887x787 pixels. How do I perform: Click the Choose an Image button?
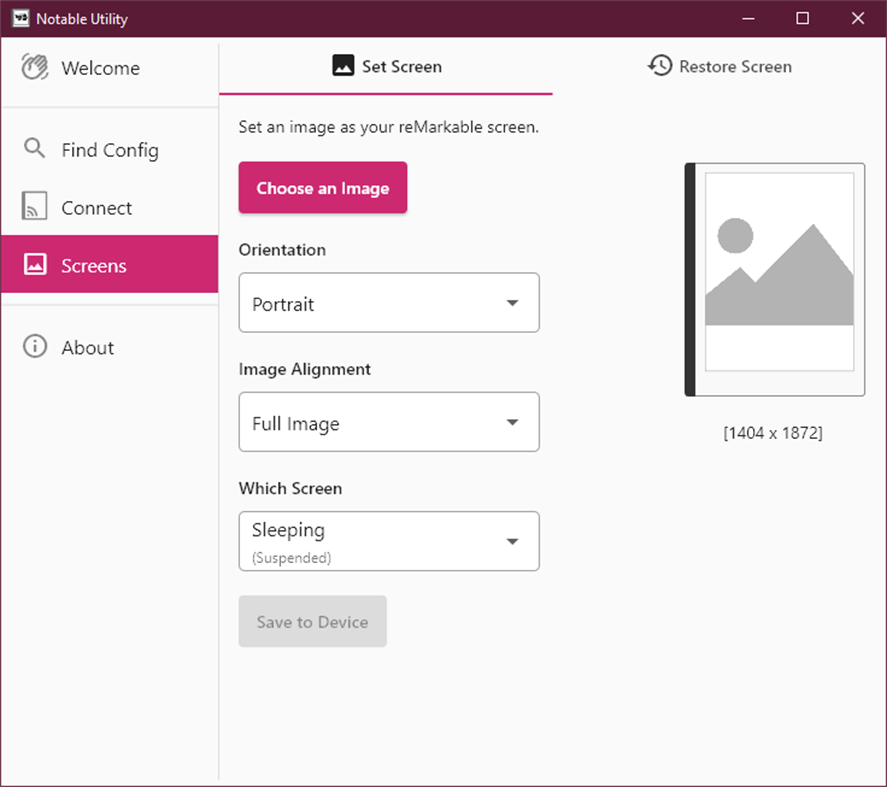click(322, 188)
